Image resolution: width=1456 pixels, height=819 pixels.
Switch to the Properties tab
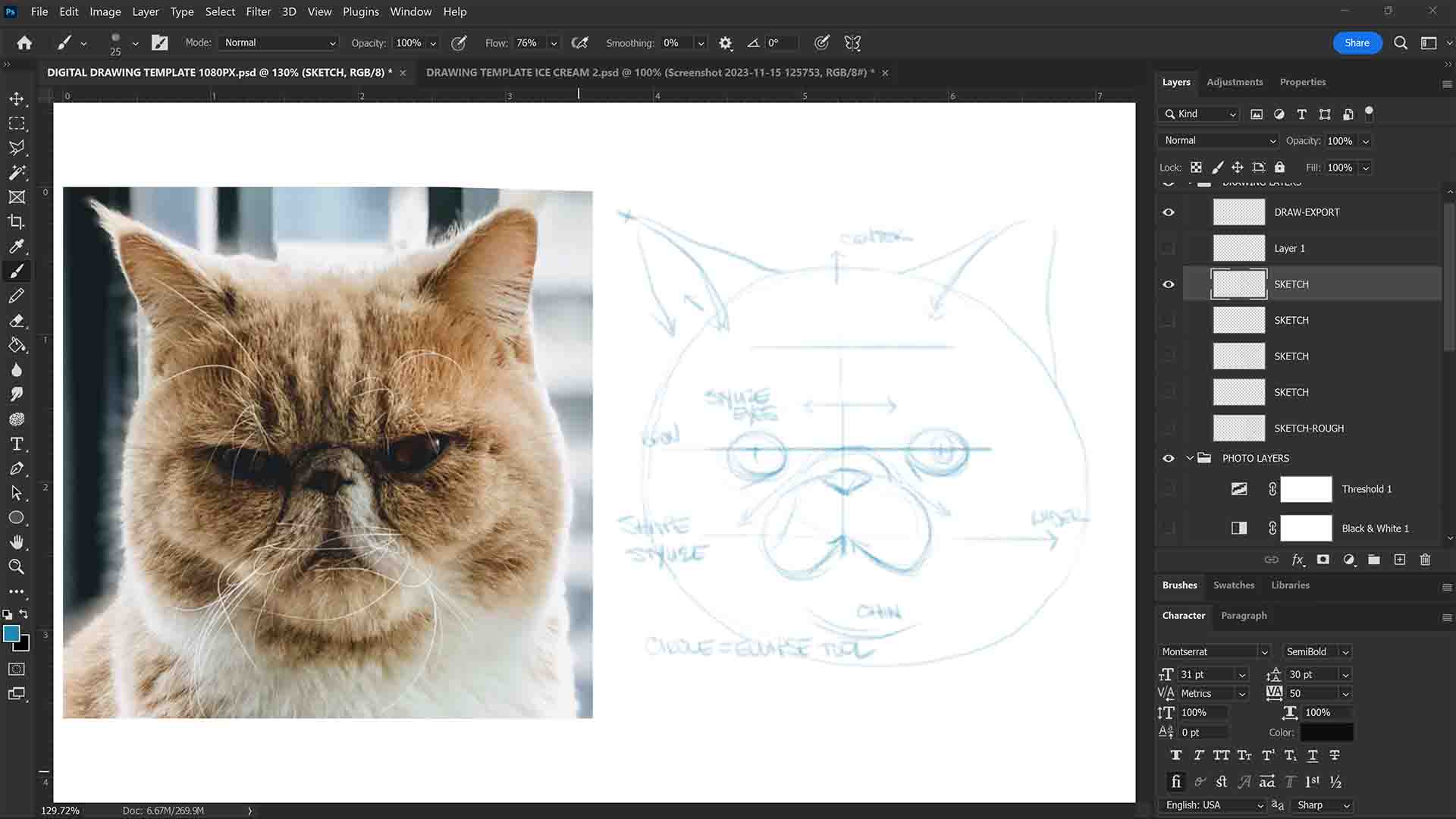point(1303,82)
